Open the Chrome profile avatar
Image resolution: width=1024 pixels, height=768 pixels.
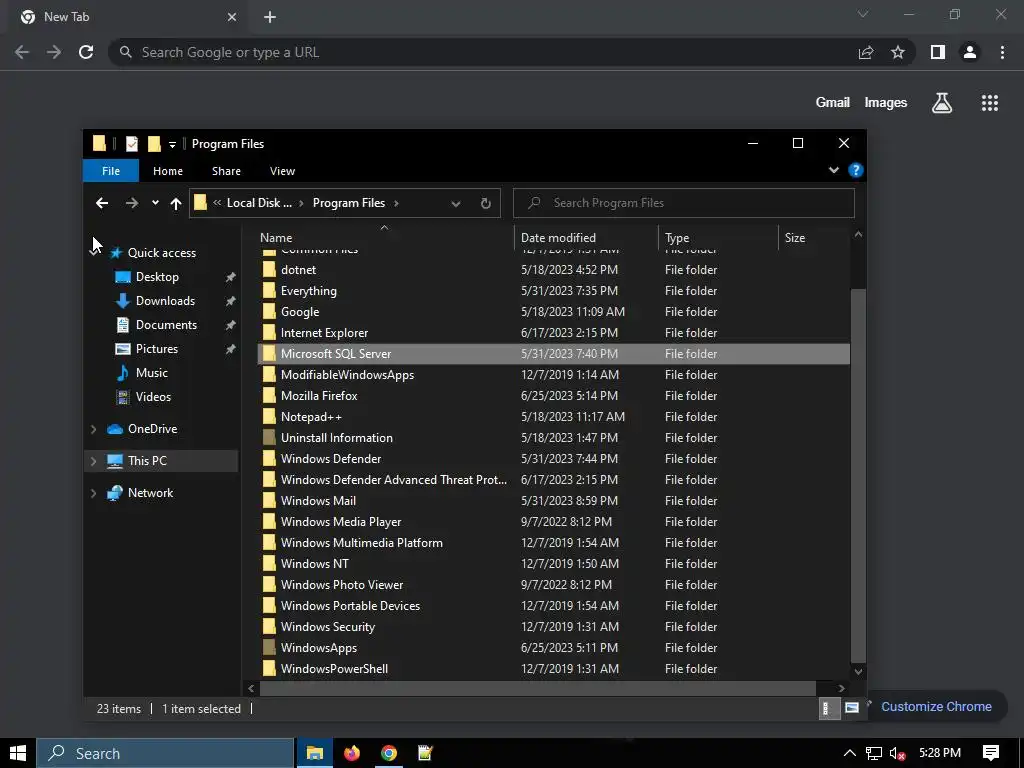click(970, 52)
